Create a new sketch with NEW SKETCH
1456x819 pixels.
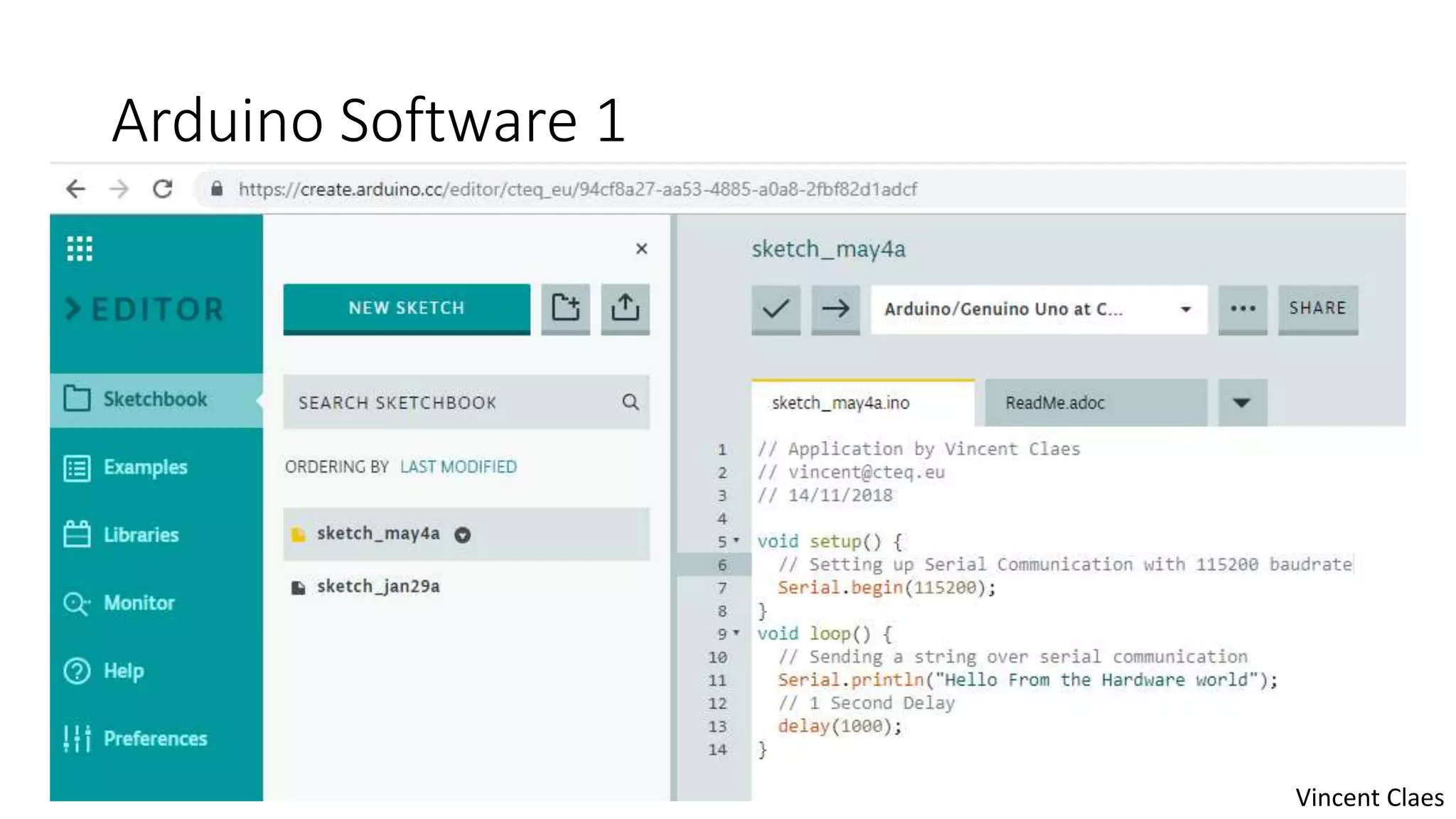pyautogui.click(x=407, y=309)
